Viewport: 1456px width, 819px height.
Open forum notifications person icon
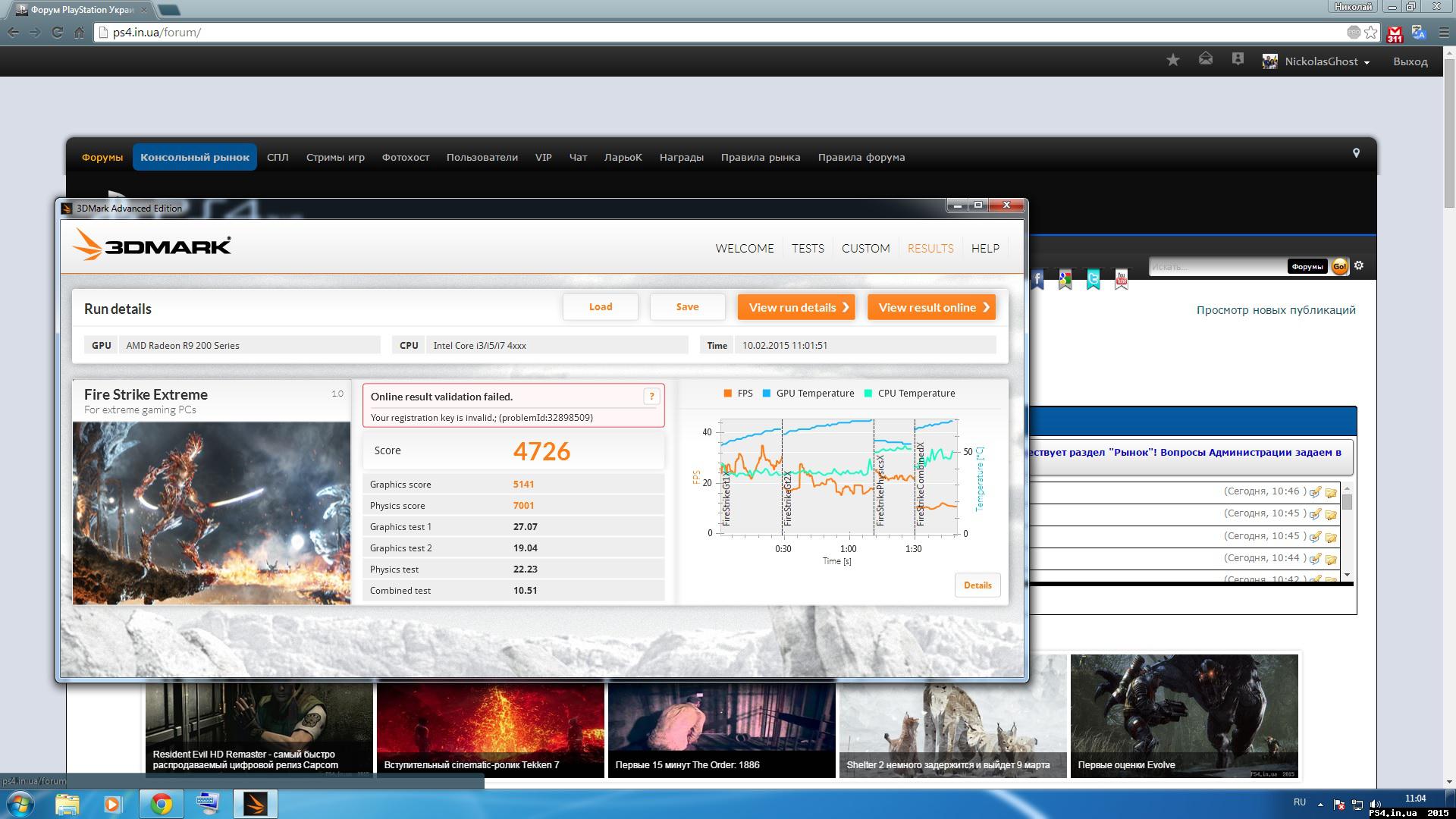[x=1238, y=59]
